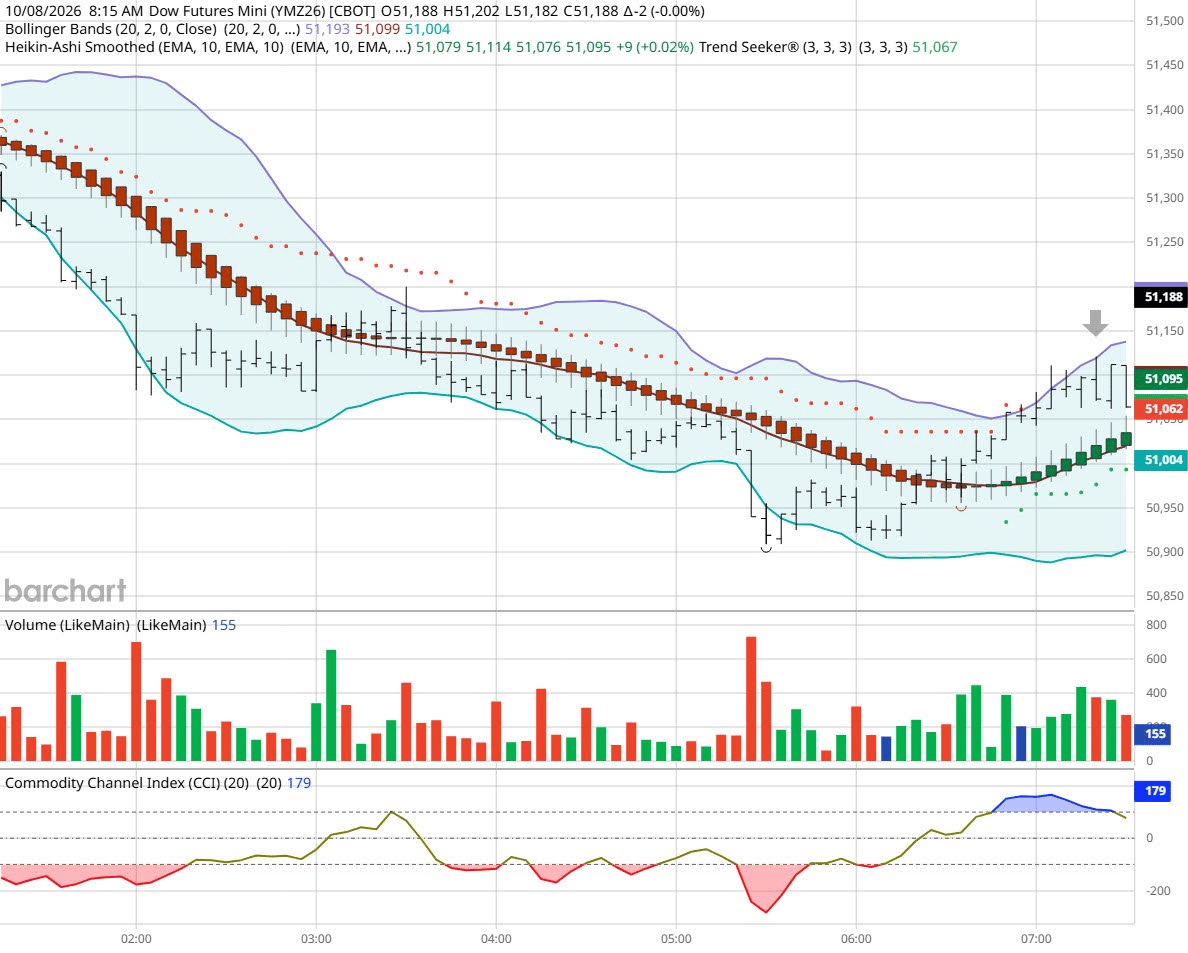Click the teal 51,004 price tag
The height and width of the screenshot is (953, 1188).
[1161, 460]
